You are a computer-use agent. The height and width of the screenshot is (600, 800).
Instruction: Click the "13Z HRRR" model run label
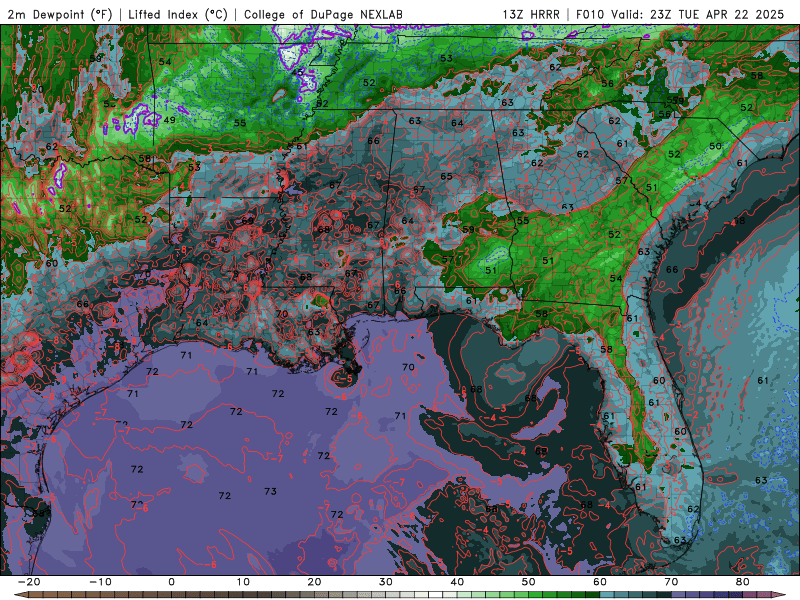[531, 15]
